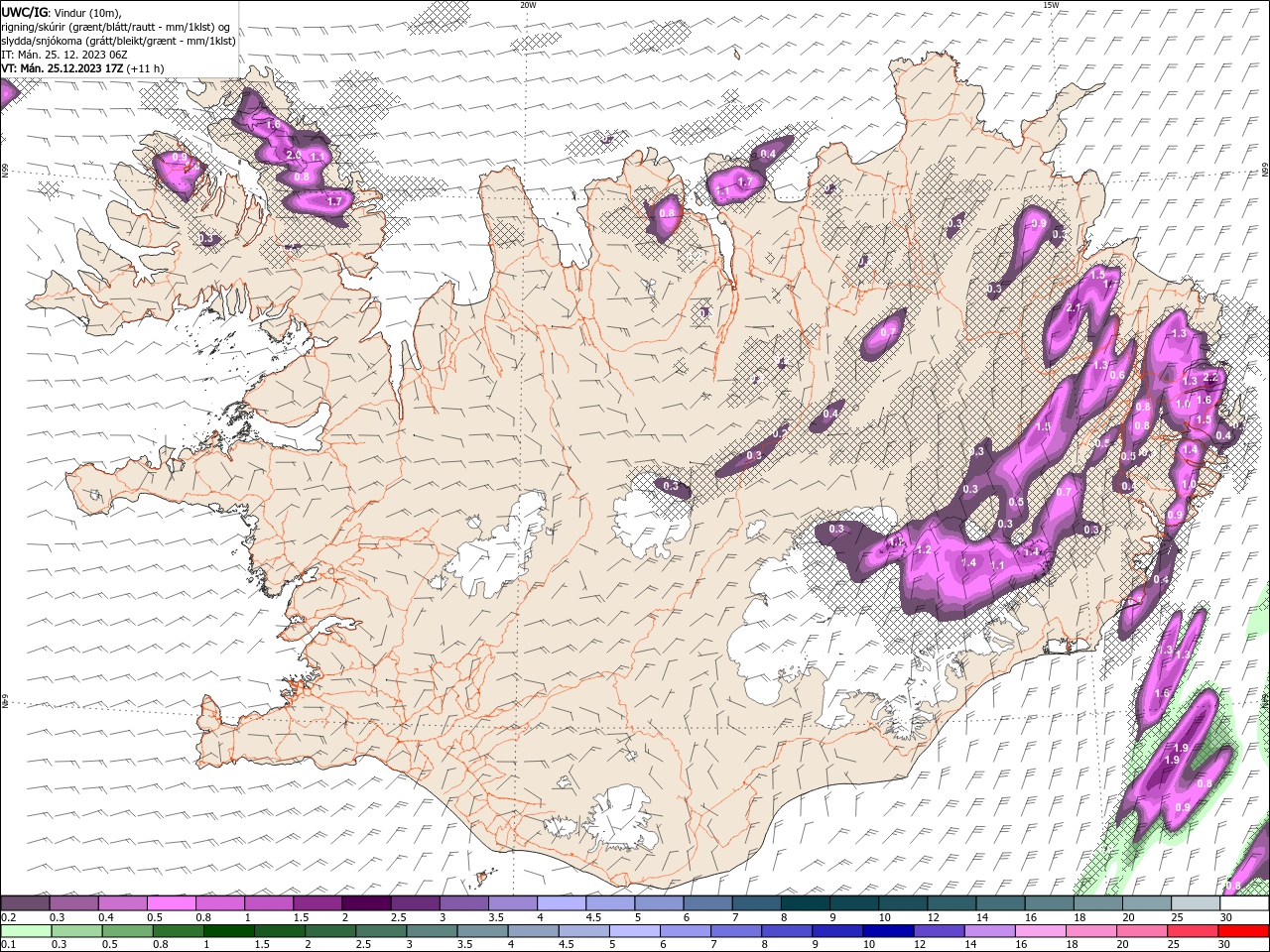Click the '15W' longitude label at top edge
This screenshot has height=952, width=1270.
point(1051,5)
